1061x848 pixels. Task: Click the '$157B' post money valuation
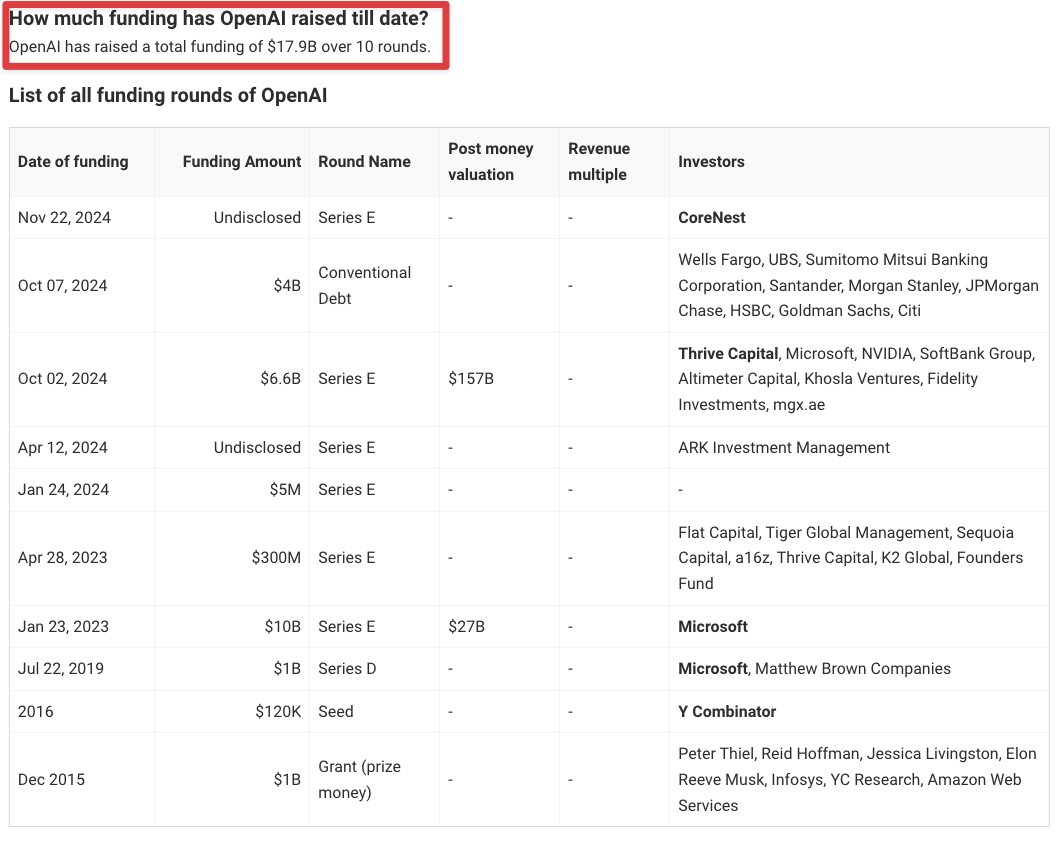coord(471,379)
